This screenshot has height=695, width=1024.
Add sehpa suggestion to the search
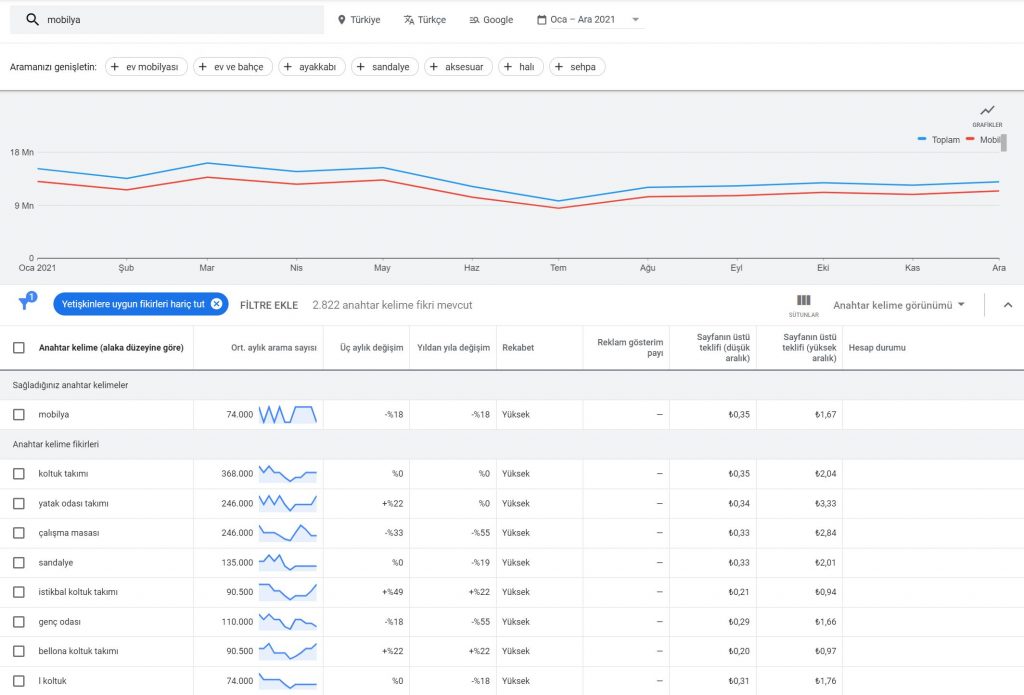(577, 67)
